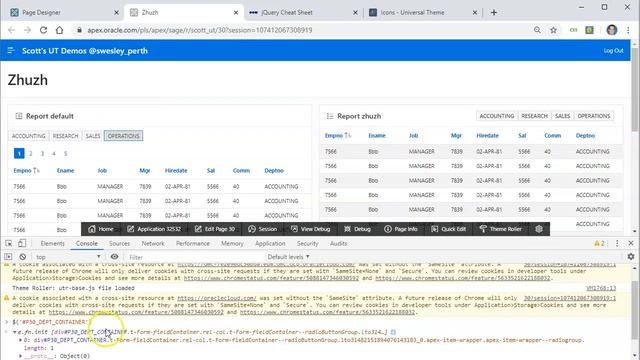The height and width of the screenshot is (360, 640).
Task: Open DevTools customize three-dot menu
Action: (x=617, y=243)
